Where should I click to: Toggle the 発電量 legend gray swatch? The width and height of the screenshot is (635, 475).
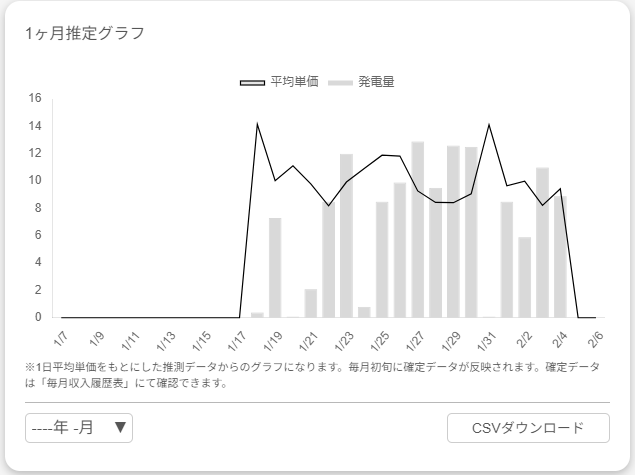341,82
